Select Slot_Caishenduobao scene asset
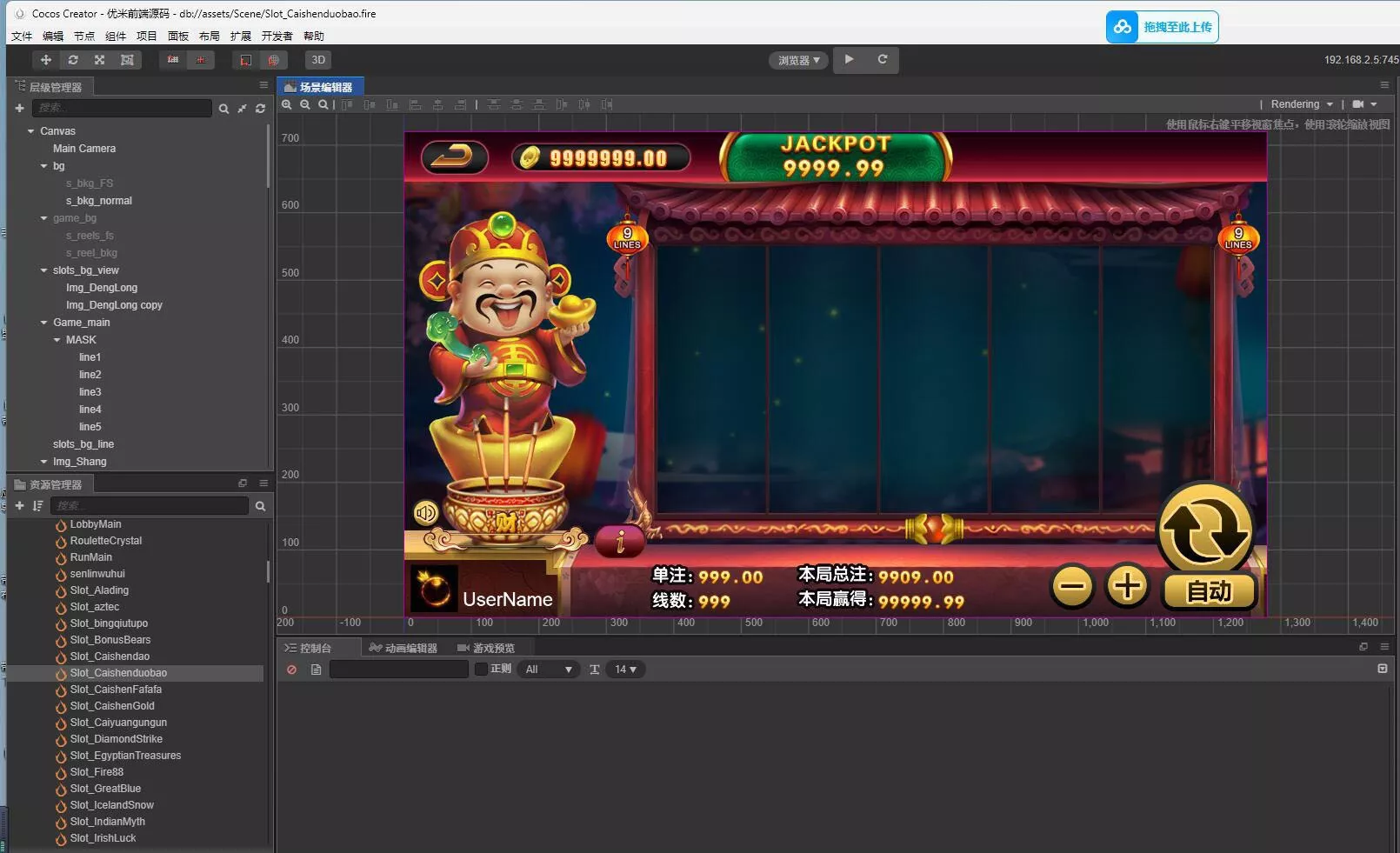This screenshot has height=853, width=1400. tap(118, 673)
